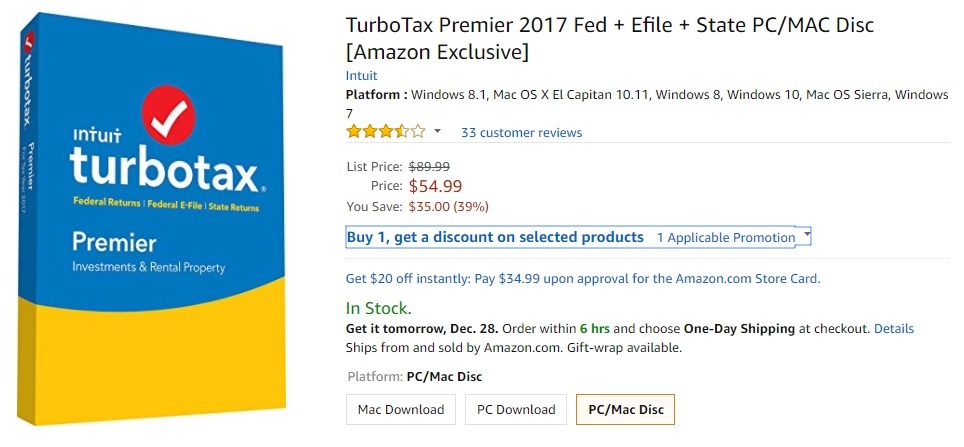
Task: Click the $54.99 price
Action: [x=435, y=186]
